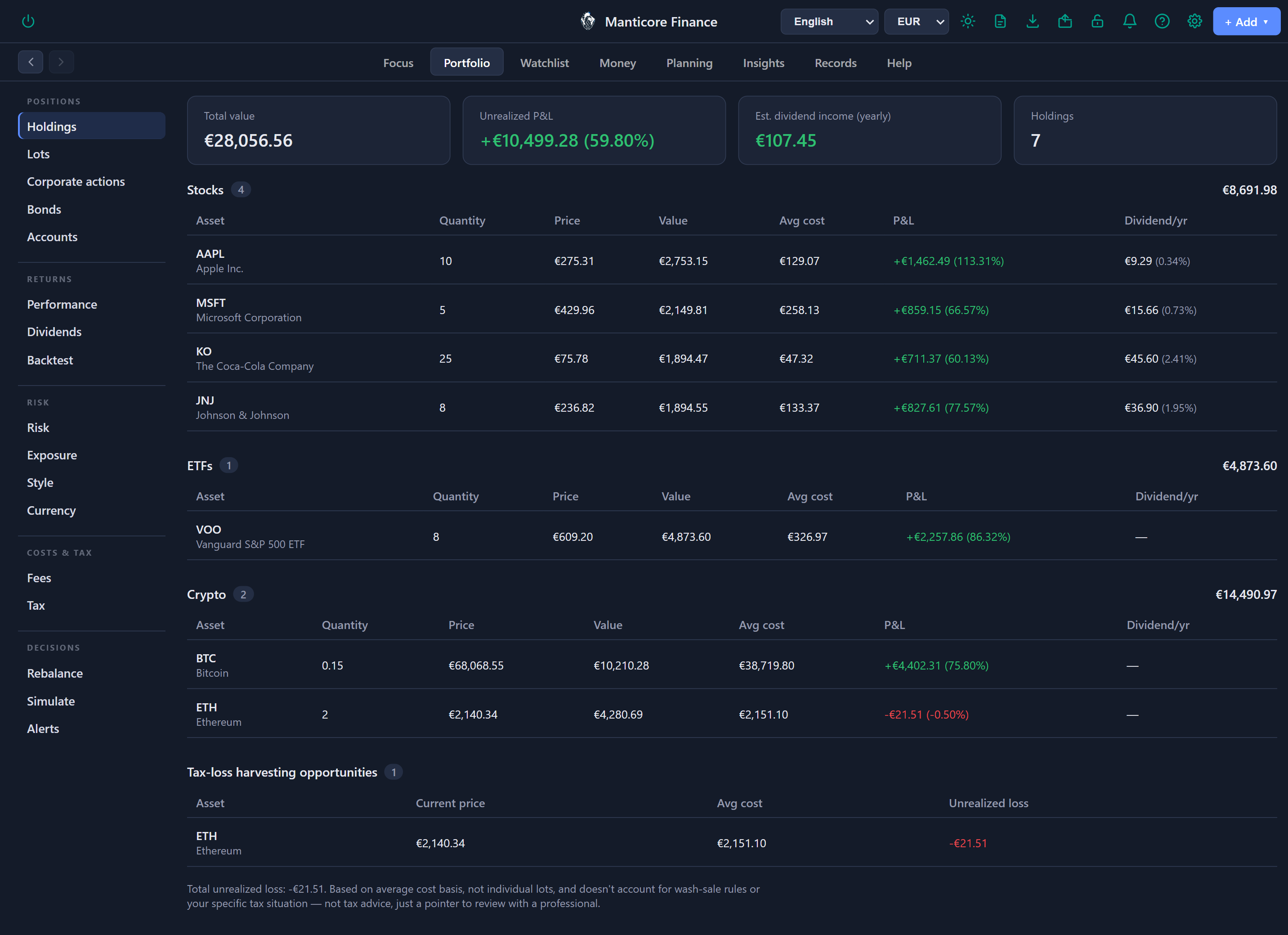Open the Records tab
The image size is (1288, 935).
click(x=836, y=63)
